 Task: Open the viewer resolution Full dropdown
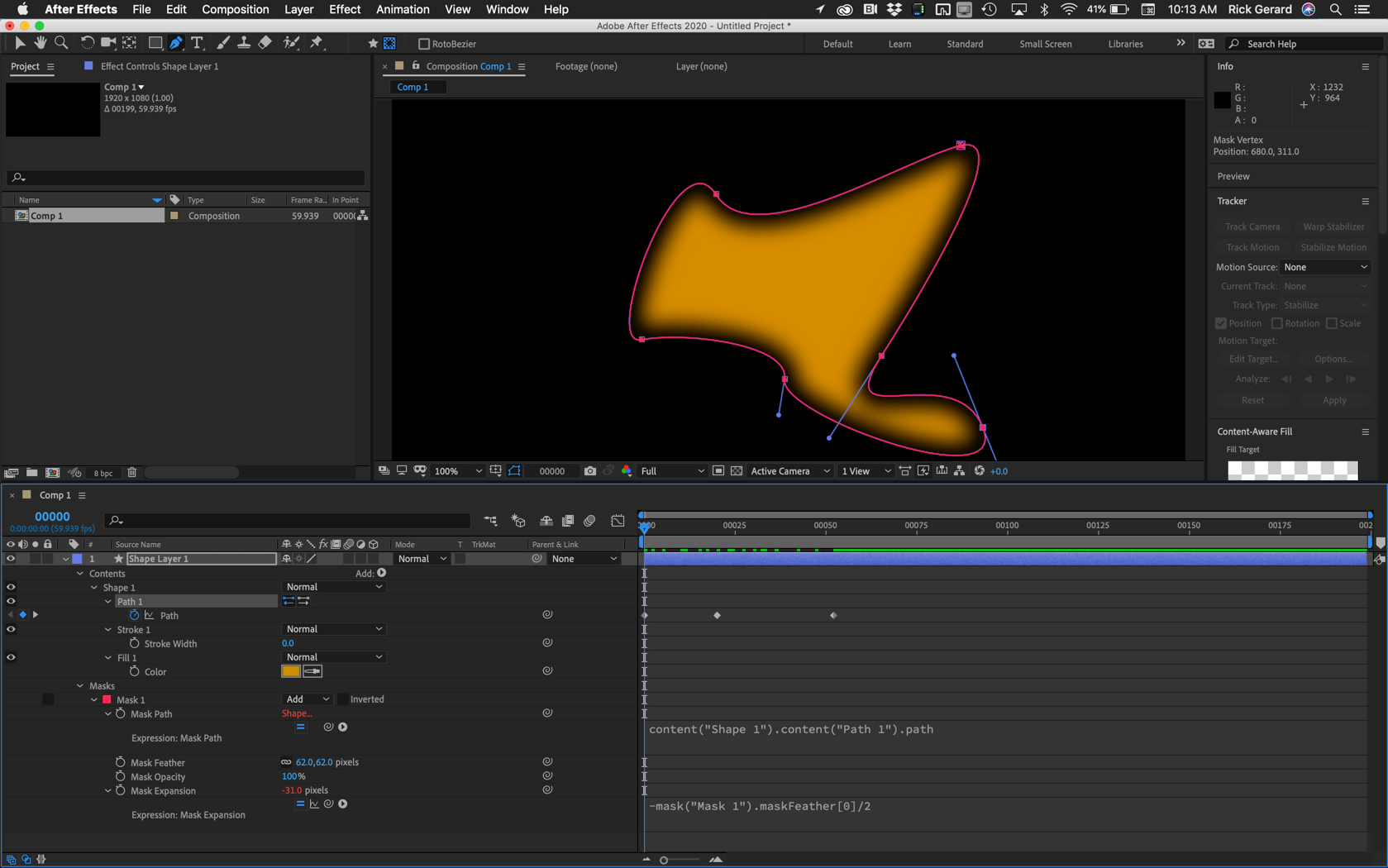coord(672,471)
